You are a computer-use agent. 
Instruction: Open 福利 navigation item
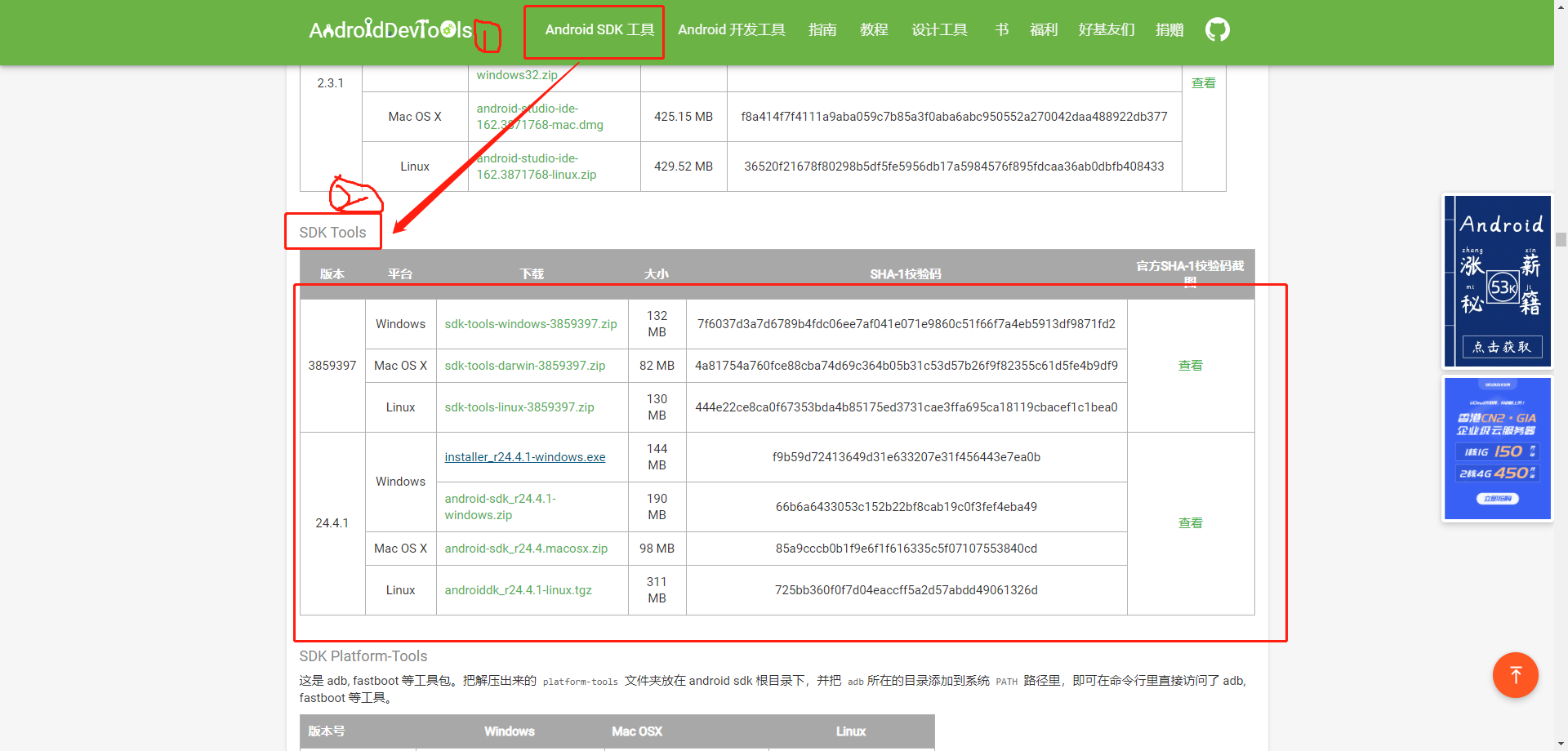click(1044, 30)
